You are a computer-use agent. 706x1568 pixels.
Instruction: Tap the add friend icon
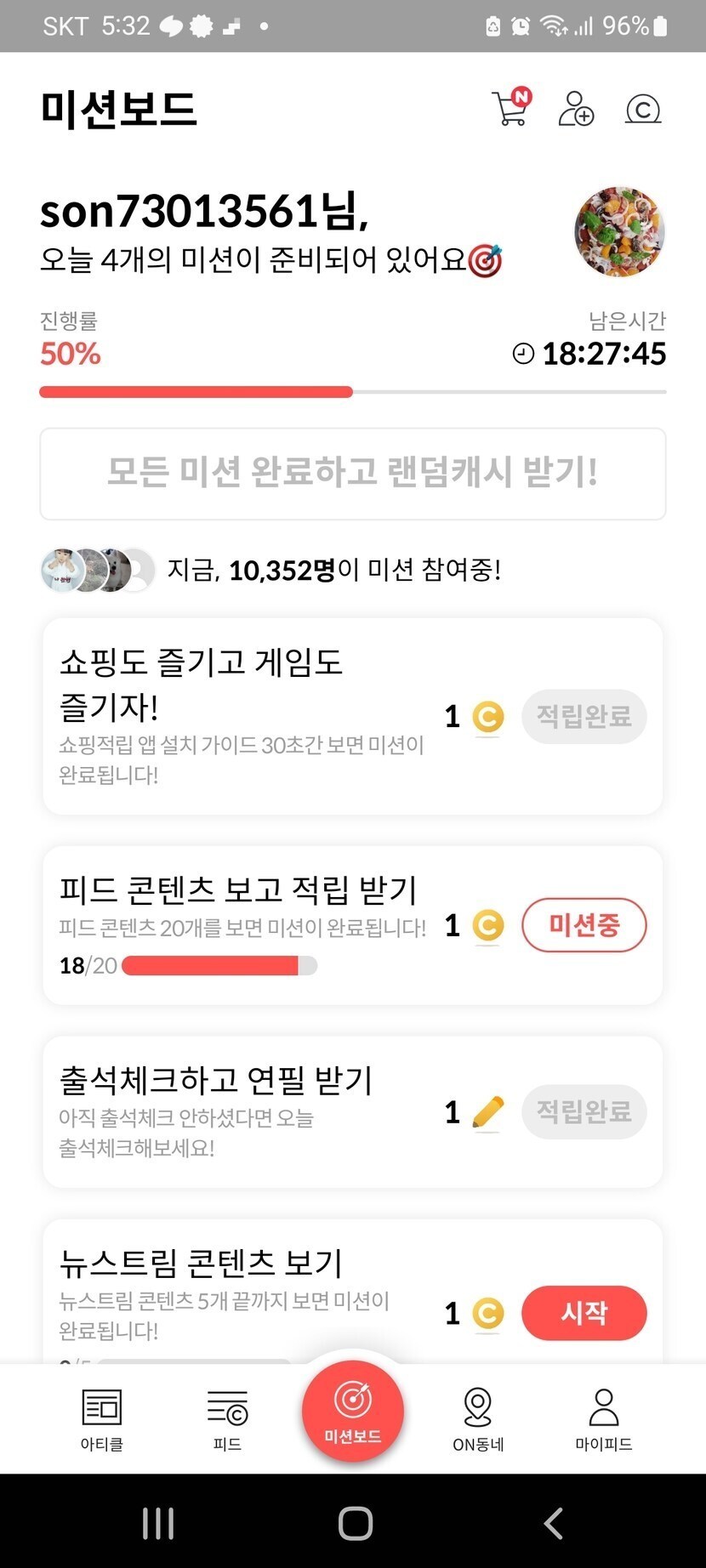576,109
